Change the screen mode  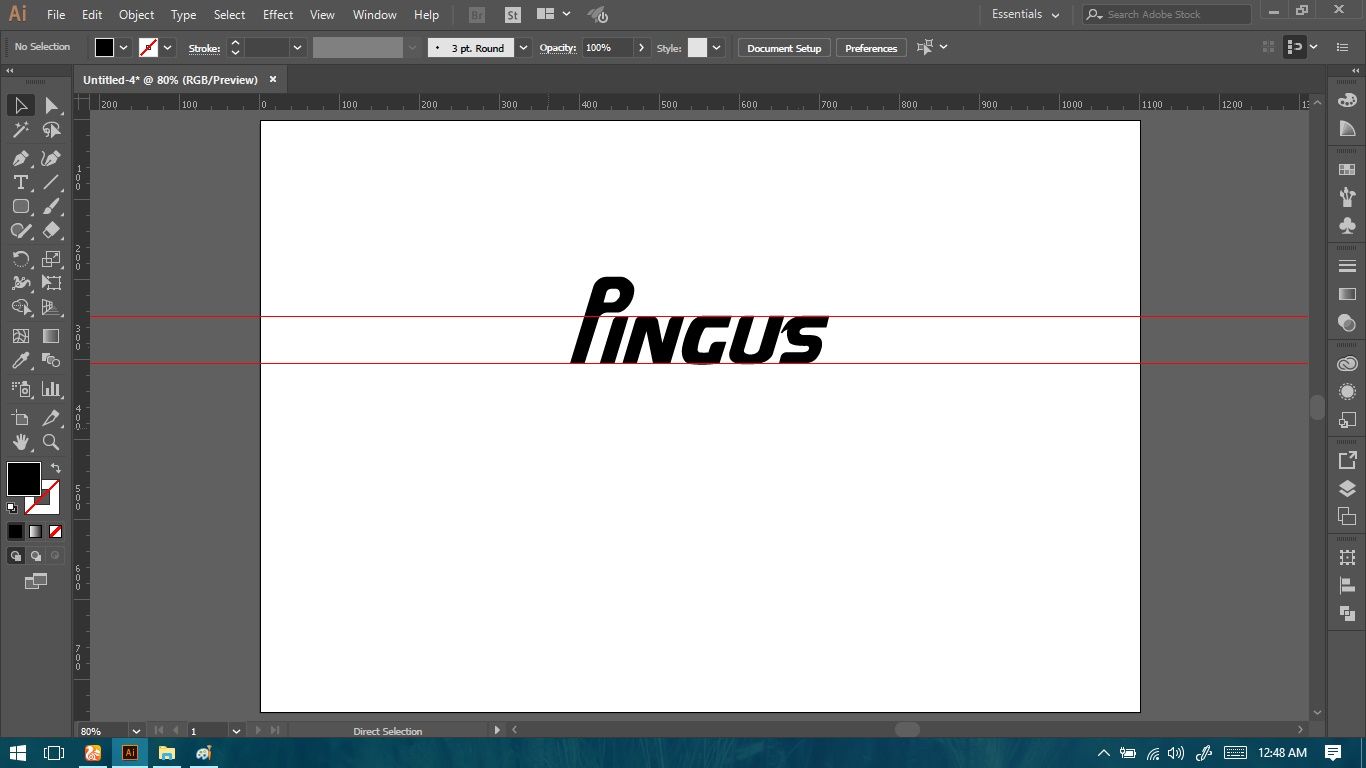click(x=36, y=581)
